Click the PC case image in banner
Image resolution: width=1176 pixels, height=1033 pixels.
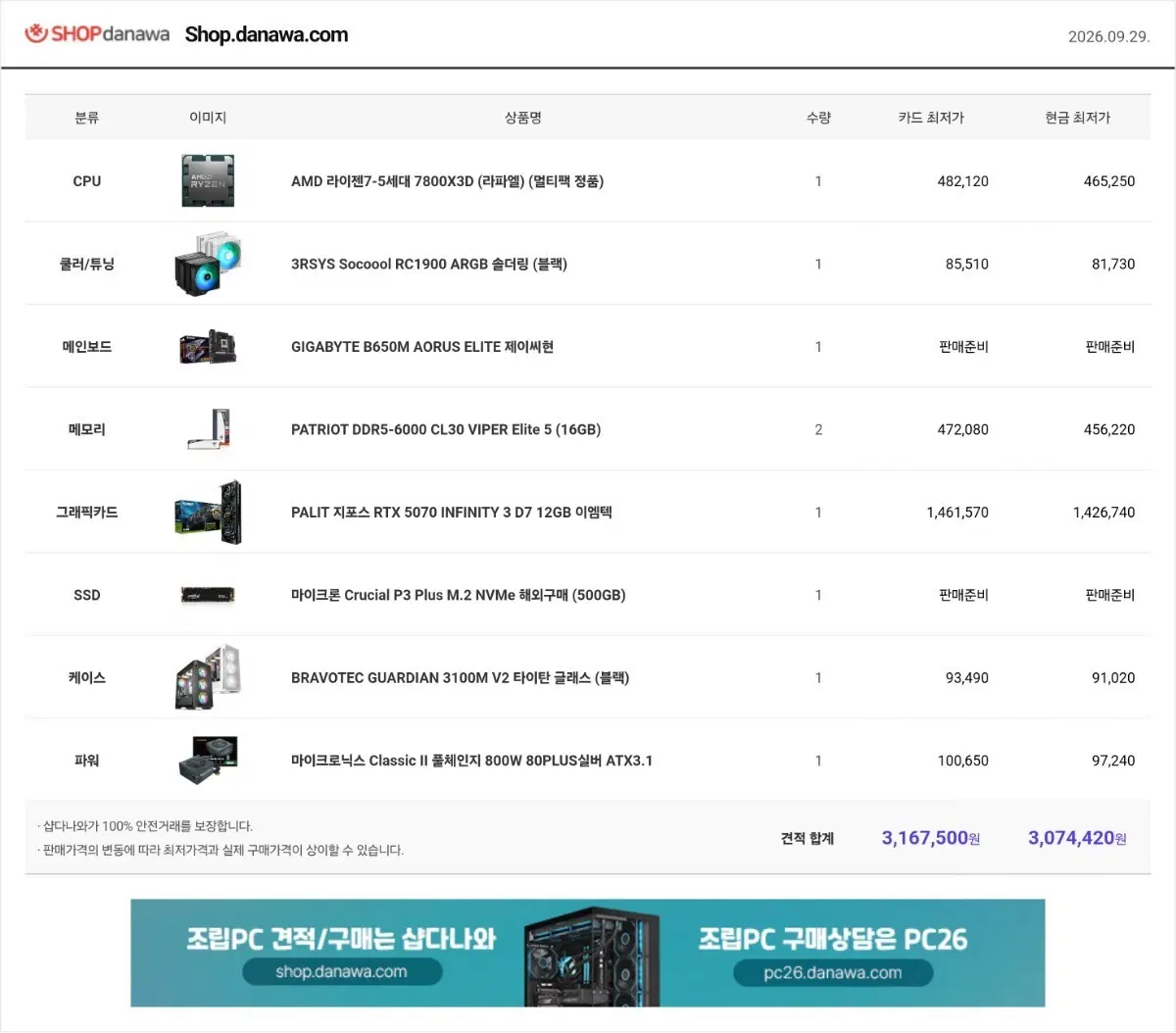(x=592, y=957)
